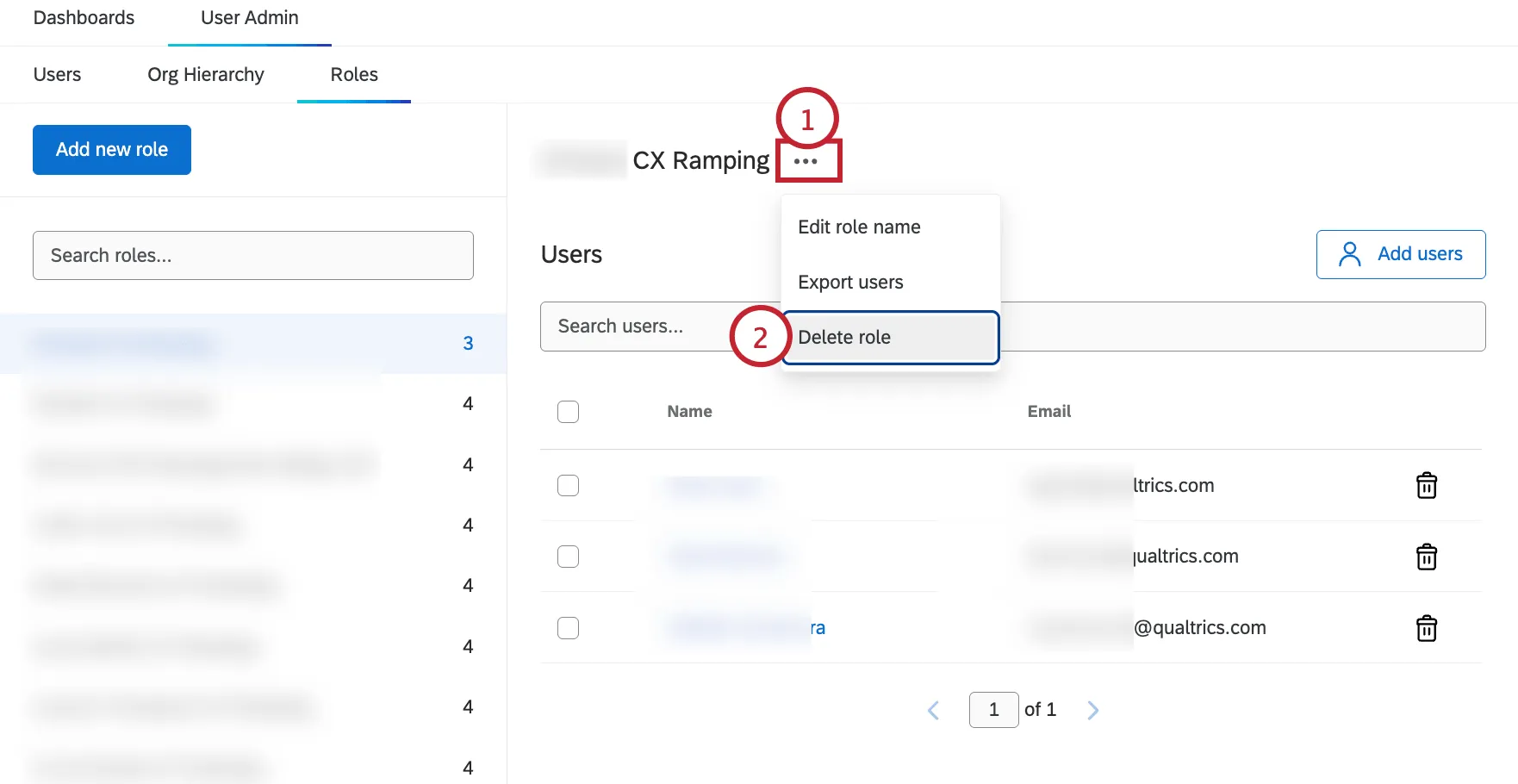Delete the user with the ltrics.com email
The width and height of the screenshot is (1518, 784).
1426,486
